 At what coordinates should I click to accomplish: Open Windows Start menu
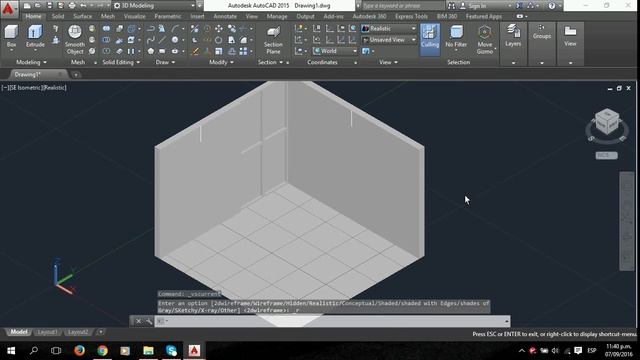11,351
